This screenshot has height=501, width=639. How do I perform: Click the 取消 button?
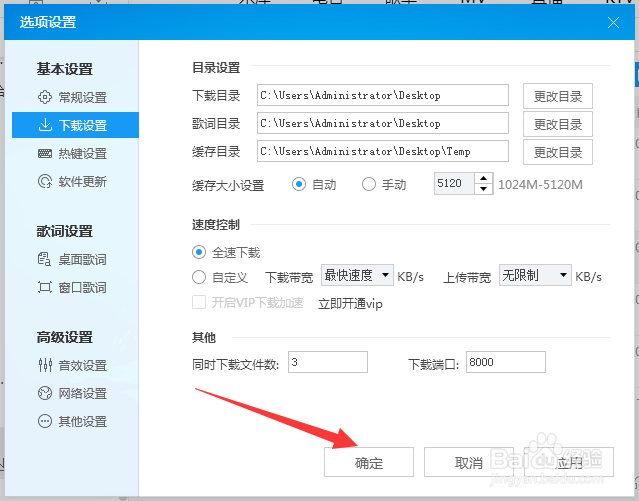[x=469, y=462]
